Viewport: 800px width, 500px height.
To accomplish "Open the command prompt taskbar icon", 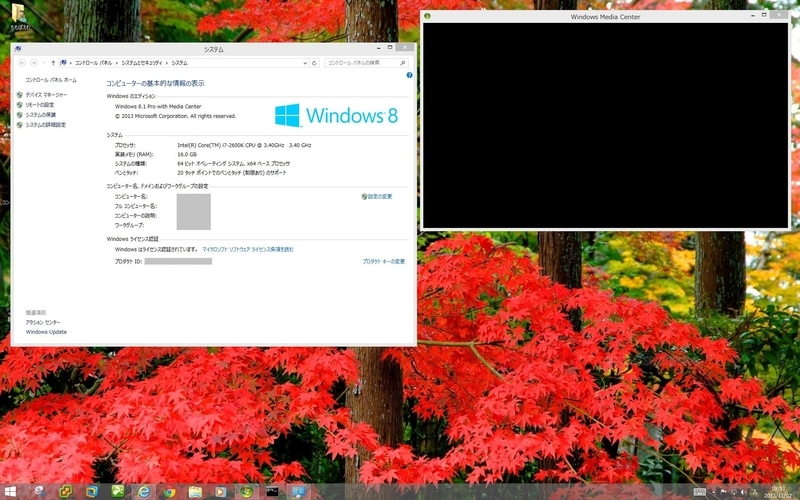I will pos(272,491).
